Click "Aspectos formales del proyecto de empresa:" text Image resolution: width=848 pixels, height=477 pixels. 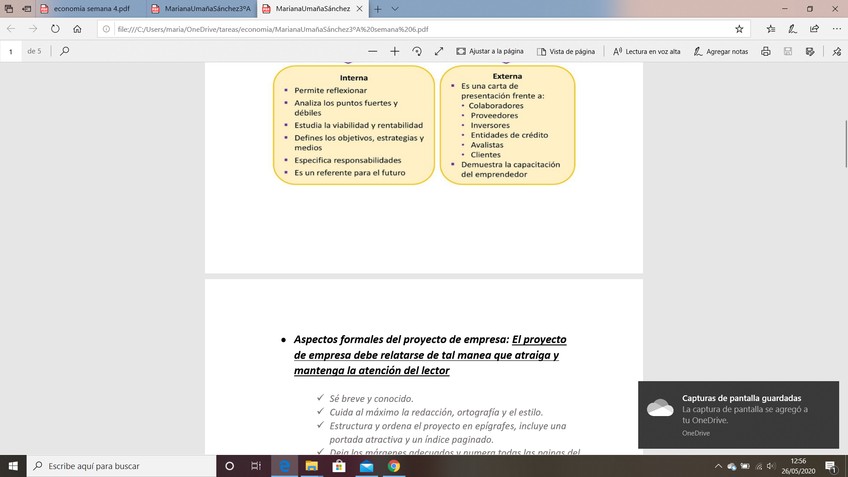[x=401, y=340]
